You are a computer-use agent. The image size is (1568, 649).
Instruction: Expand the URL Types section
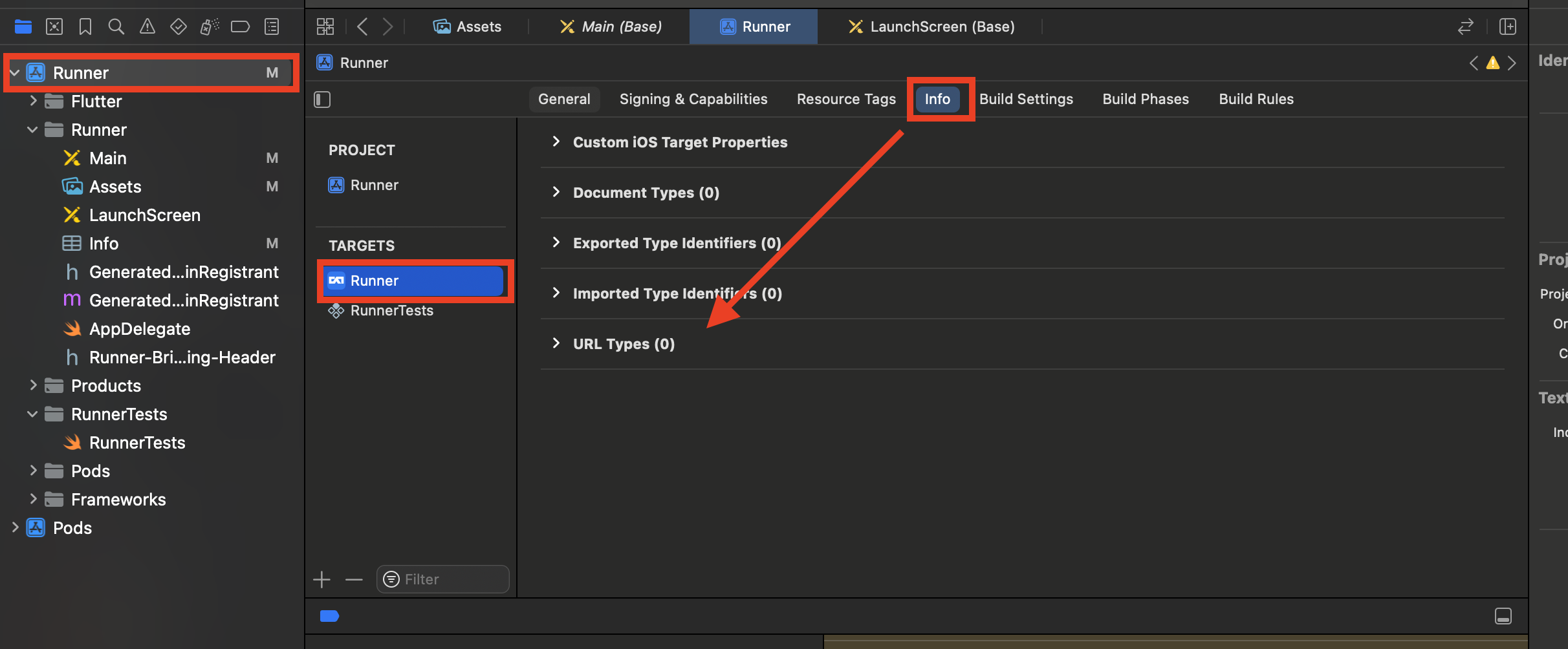pyautogui.click(x=556, y=343)
